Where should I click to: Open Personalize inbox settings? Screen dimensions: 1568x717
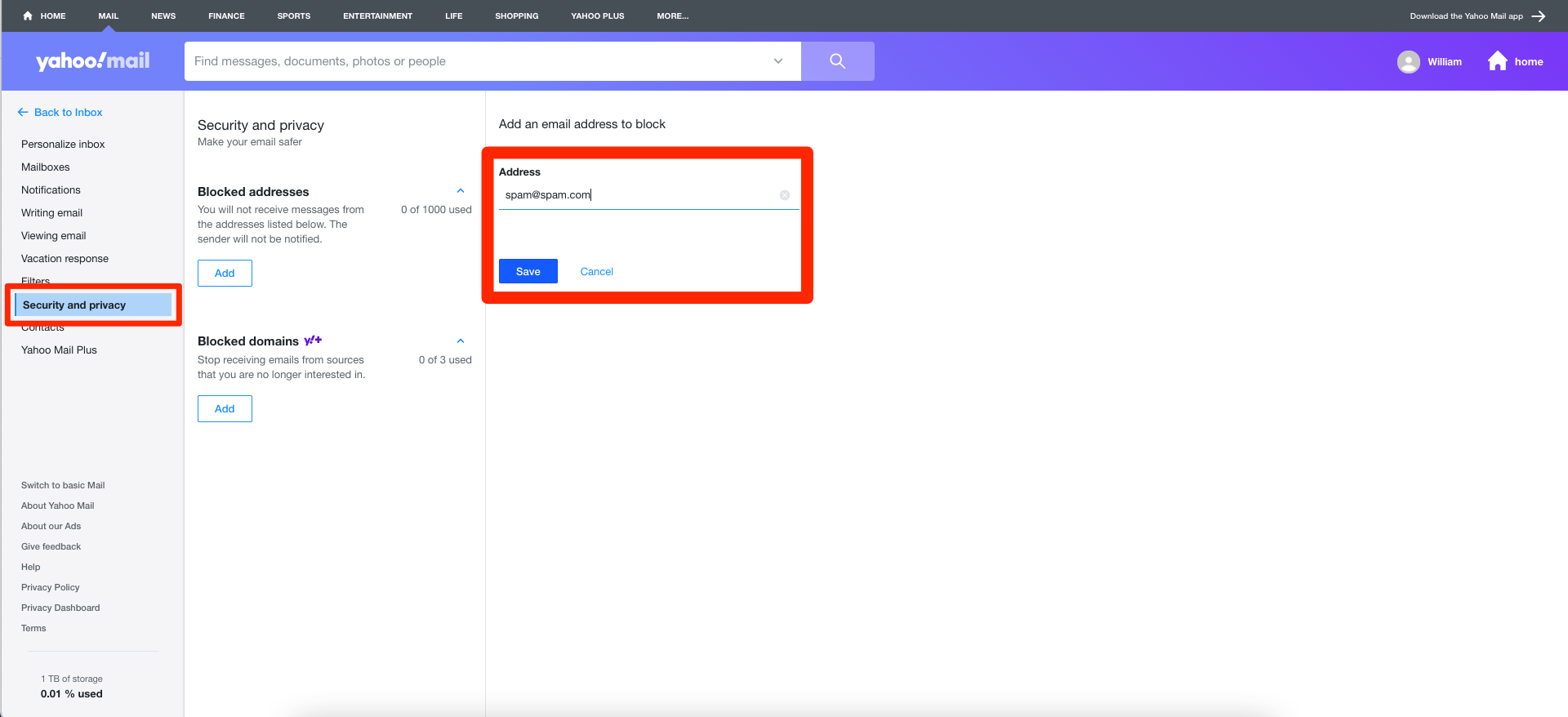pyautogui.click(x=63, y=145)
